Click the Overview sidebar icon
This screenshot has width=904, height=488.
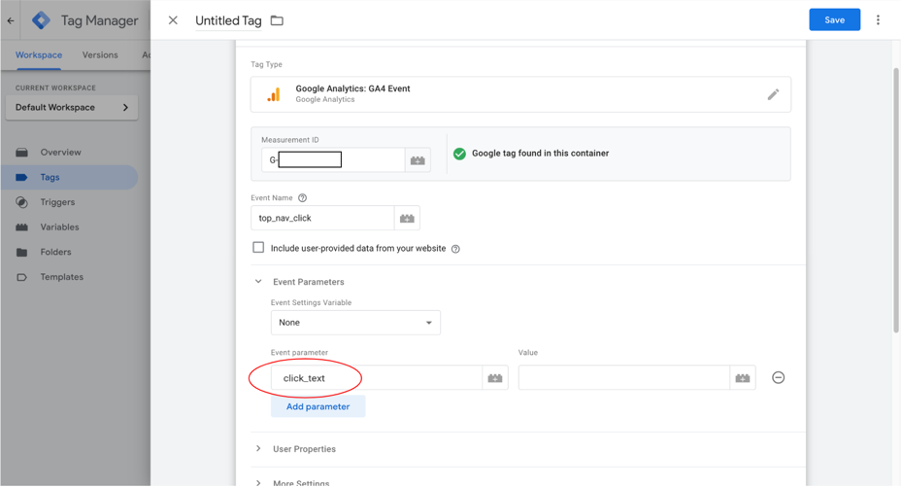click(x=22, y=153)
